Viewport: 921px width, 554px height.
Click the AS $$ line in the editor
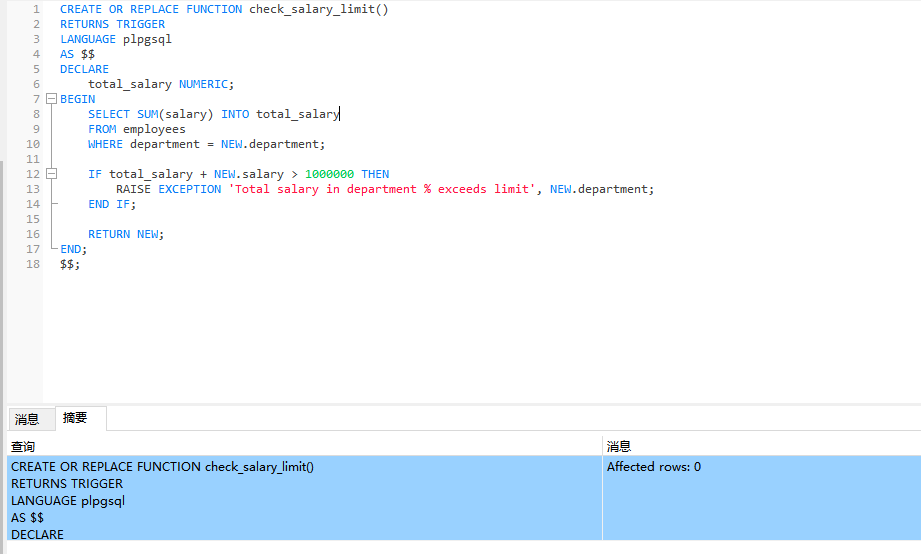(77, 54)
